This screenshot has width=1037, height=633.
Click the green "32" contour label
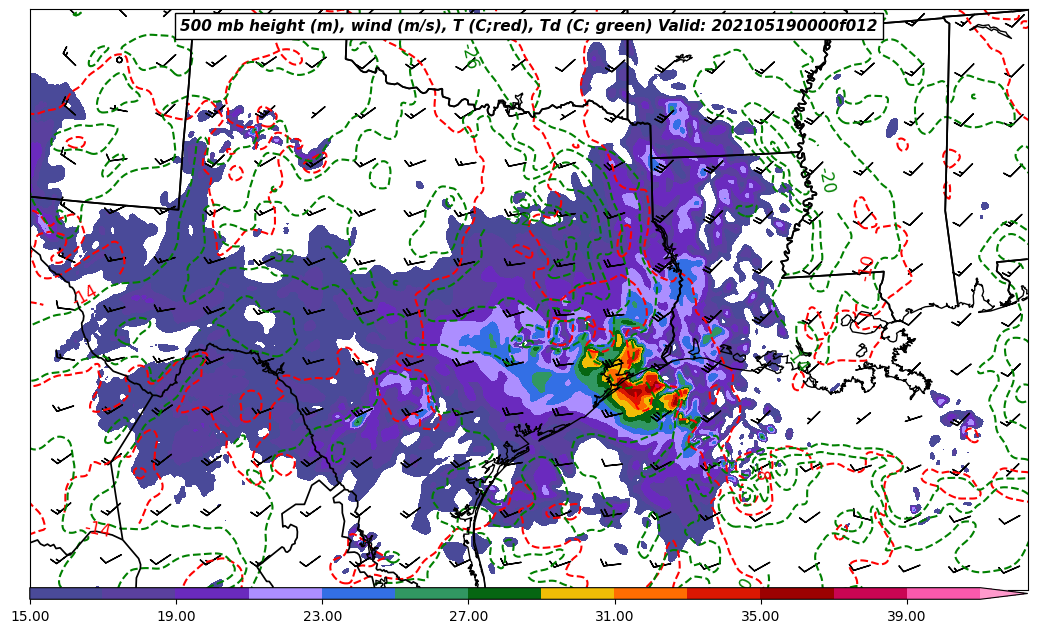pos(284,258)
